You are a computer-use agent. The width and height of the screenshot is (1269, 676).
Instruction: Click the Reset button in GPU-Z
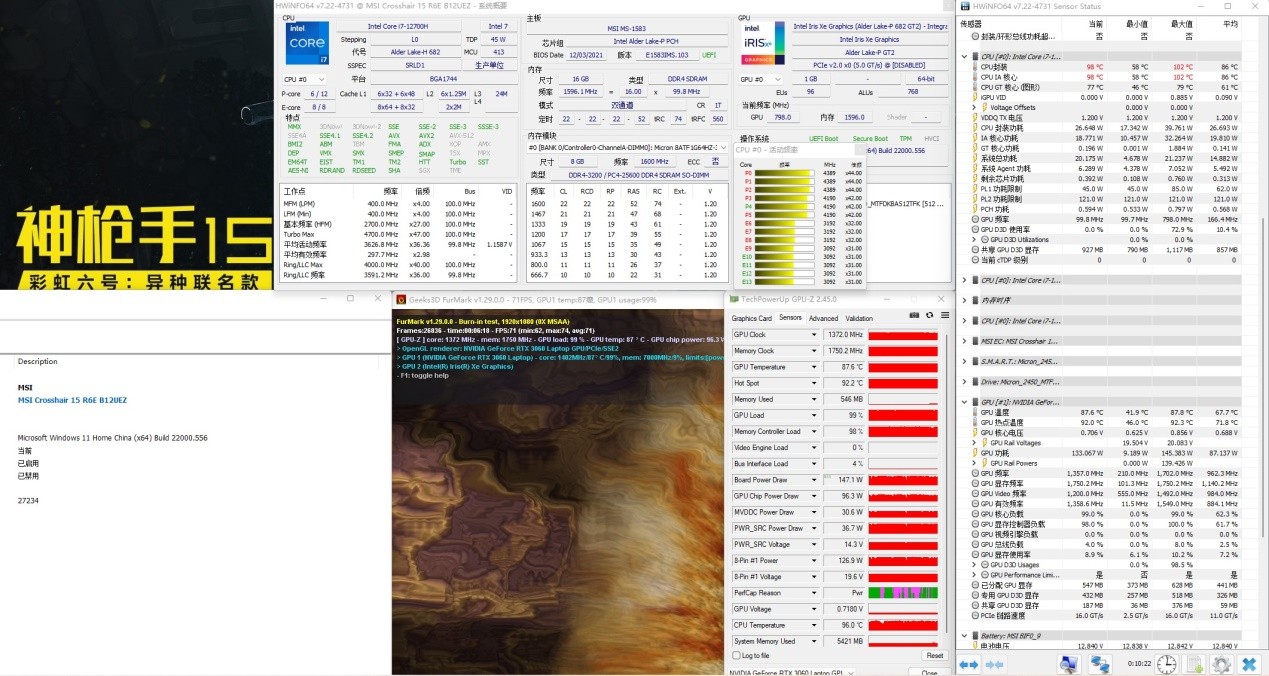[x=934, y=656]
